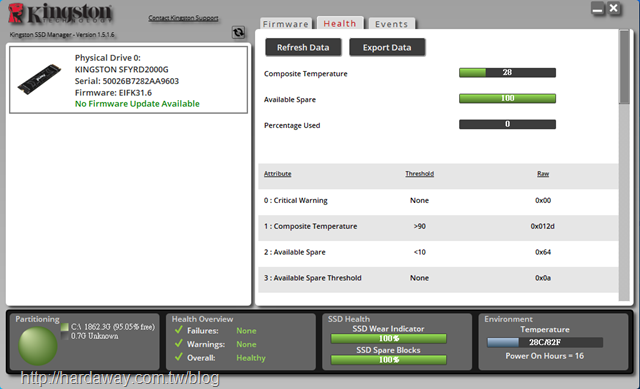640x389 pixels.
Task: Minimize the Kingston SSD Manager window
Action: click(x=598, y=9)
